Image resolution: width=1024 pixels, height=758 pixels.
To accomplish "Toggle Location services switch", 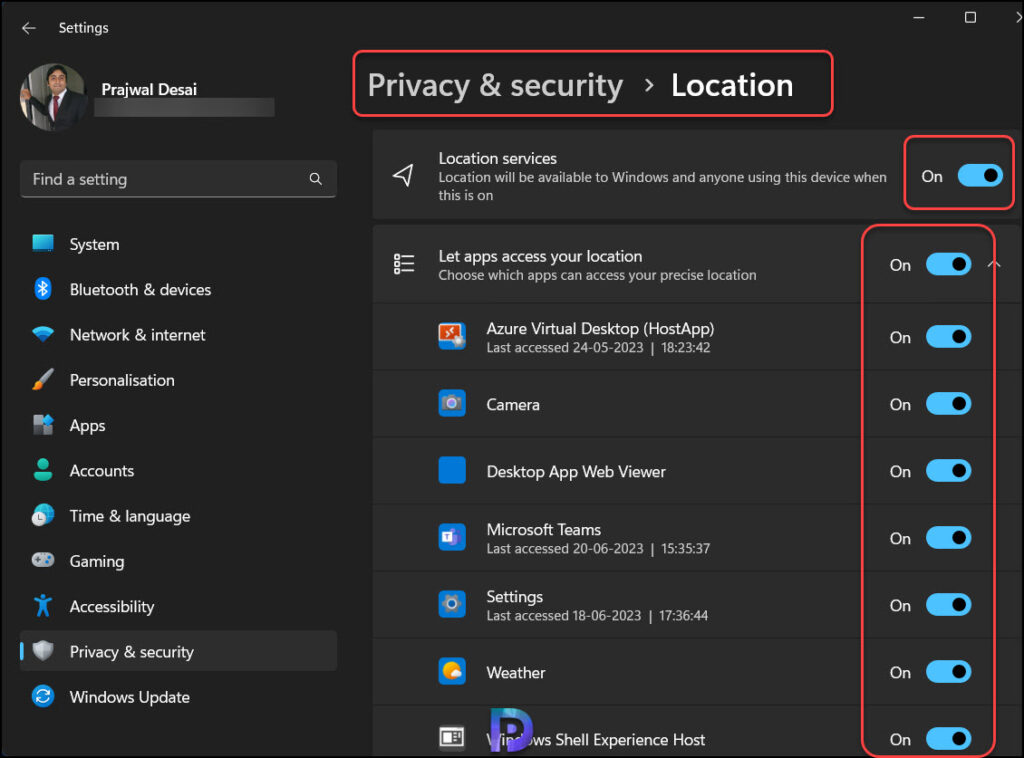I will click(980, 176).
